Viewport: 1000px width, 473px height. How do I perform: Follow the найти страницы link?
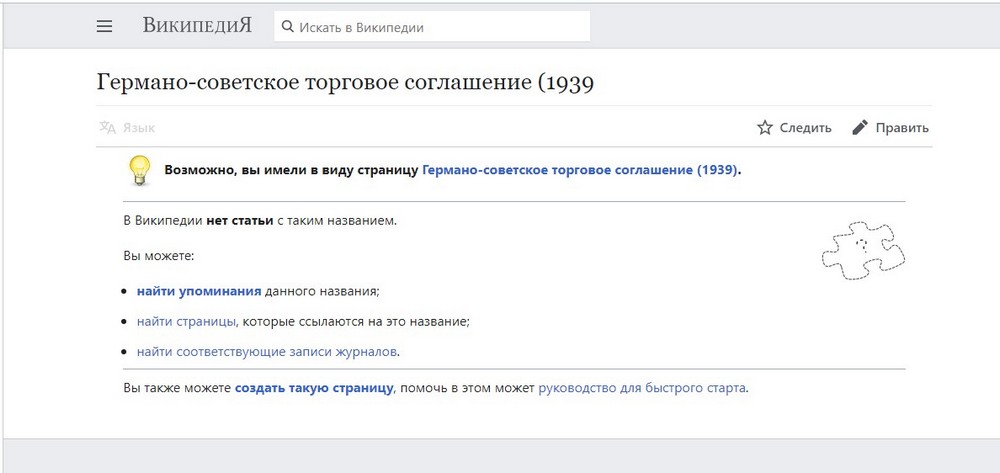tap(186, 321)
